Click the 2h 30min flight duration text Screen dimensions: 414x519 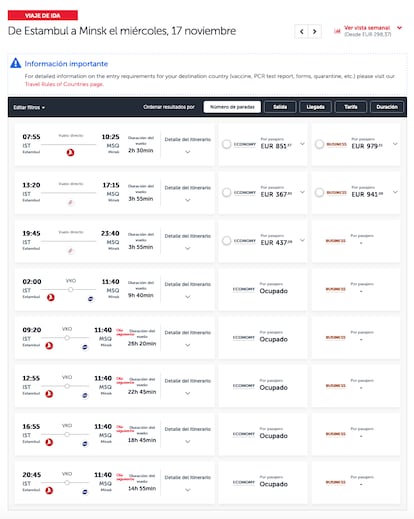[141, 151]
